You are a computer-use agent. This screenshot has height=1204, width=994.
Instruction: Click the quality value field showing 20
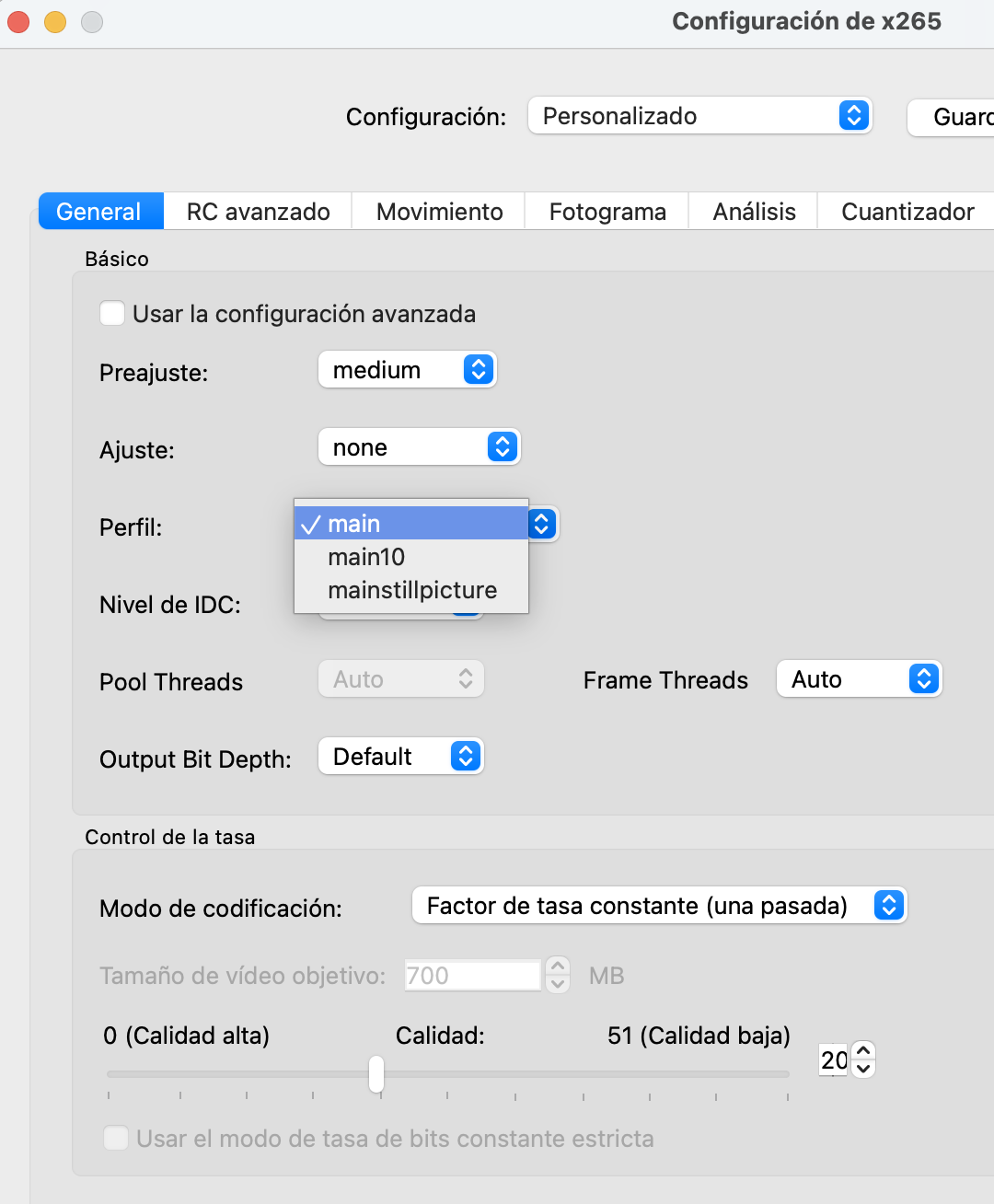[831, 1059]
